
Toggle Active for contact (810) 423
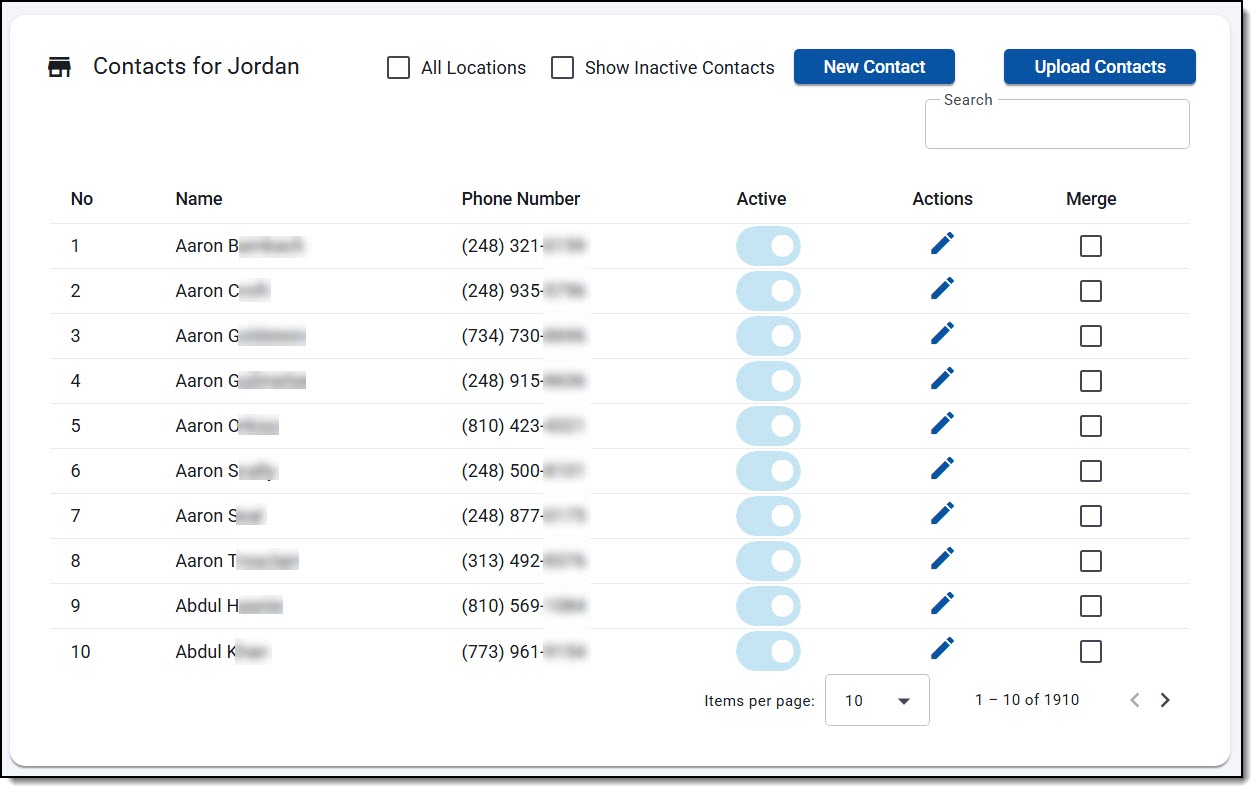click(768, 426)
